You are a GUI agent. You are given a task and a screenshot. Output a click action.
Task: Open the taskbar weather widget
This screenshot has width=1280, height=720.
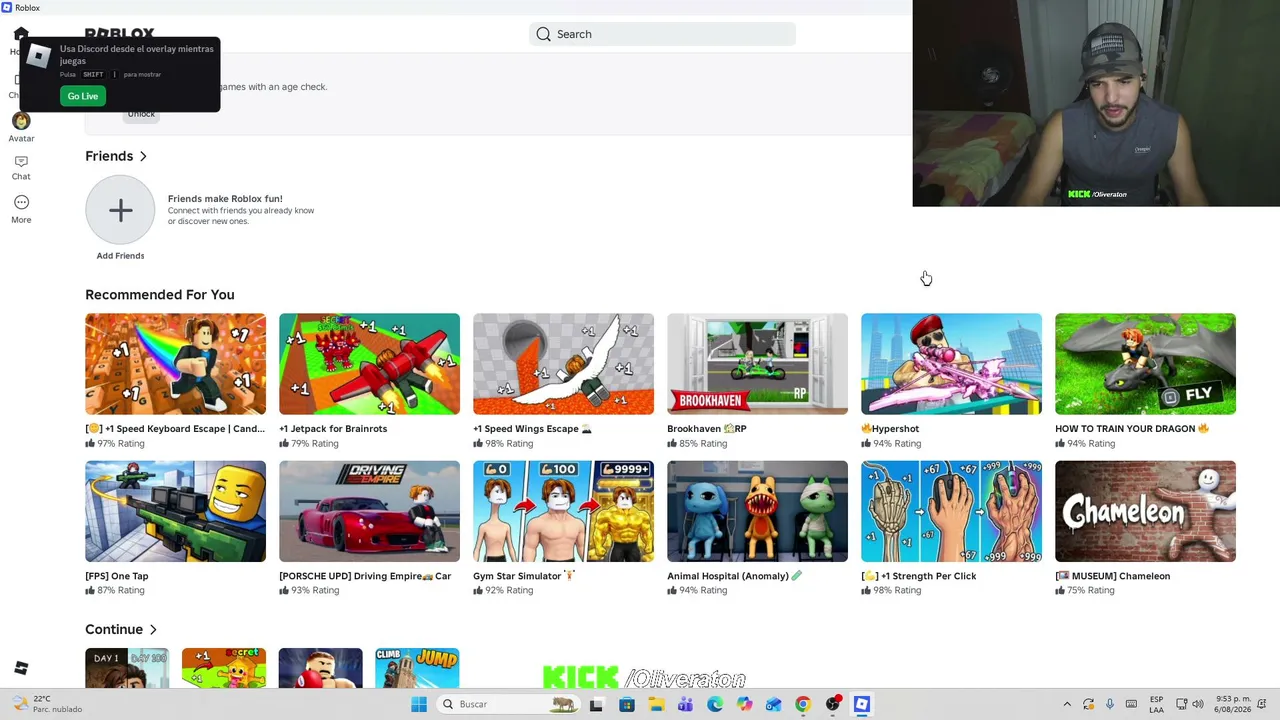coord(45,704)
